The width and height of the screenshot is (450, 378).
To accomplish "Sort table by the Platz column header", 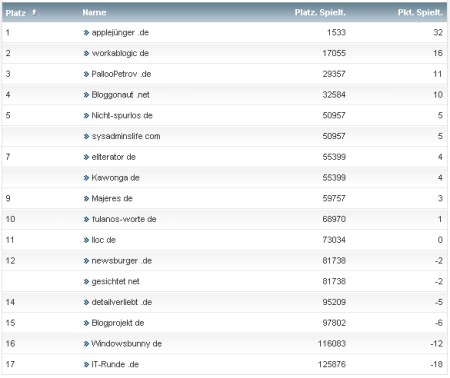I will (x=16, y=13).
